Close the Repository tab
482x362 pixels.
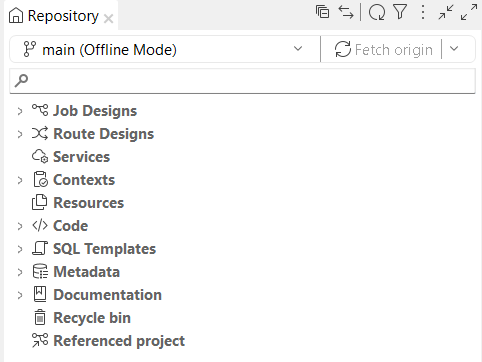[x=108, y=19]
